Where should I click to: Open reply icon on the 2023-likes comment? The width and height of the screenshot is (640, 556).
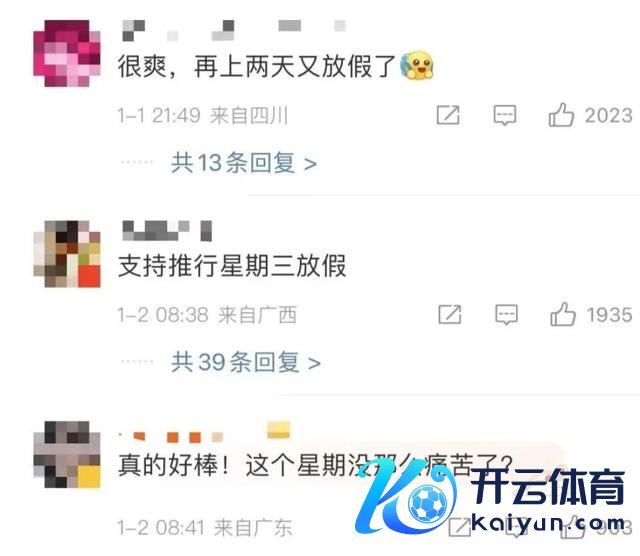coord(505,116)
